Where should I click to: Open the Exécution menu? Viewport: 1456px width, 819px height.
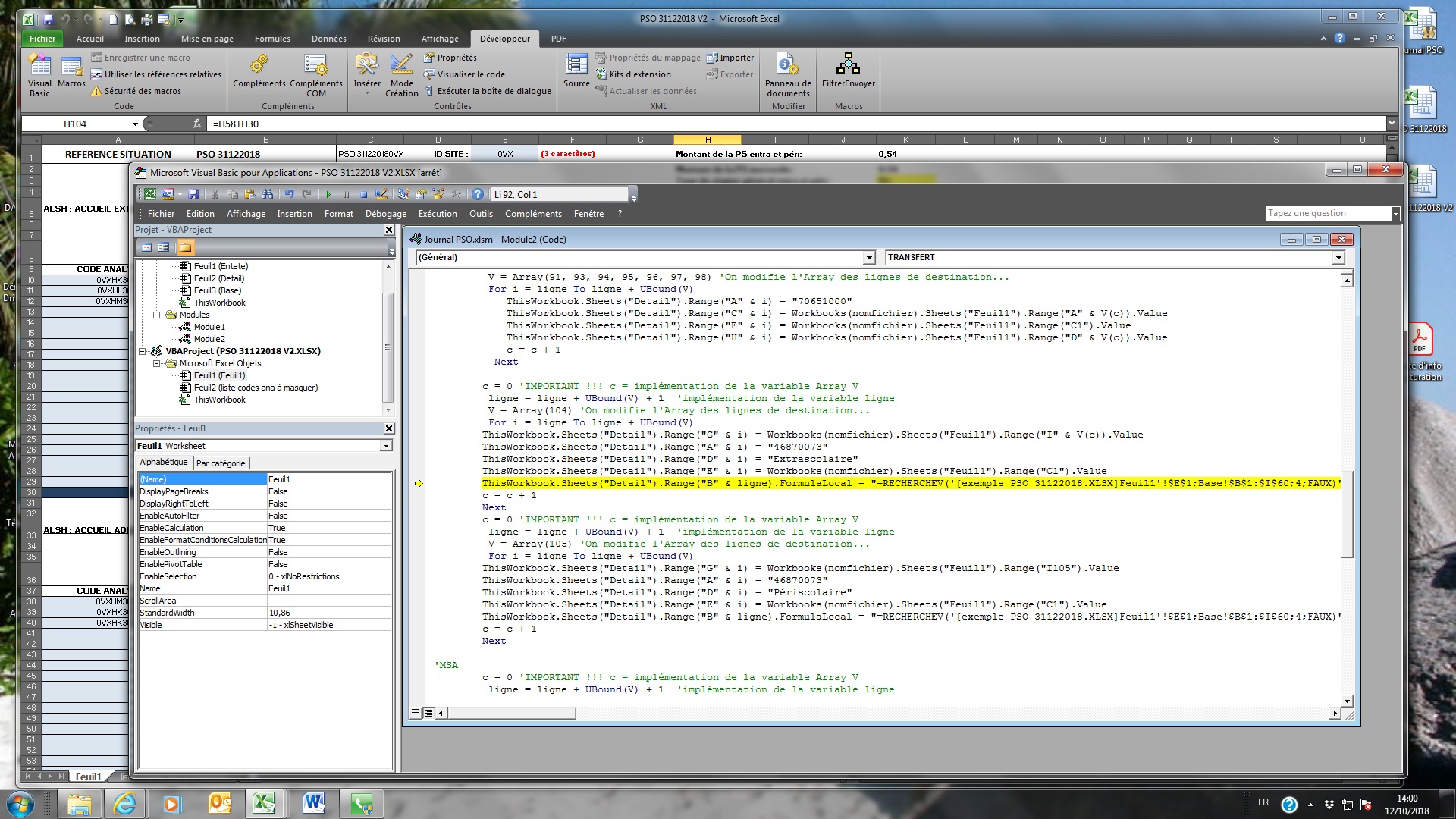pos(438,214)
